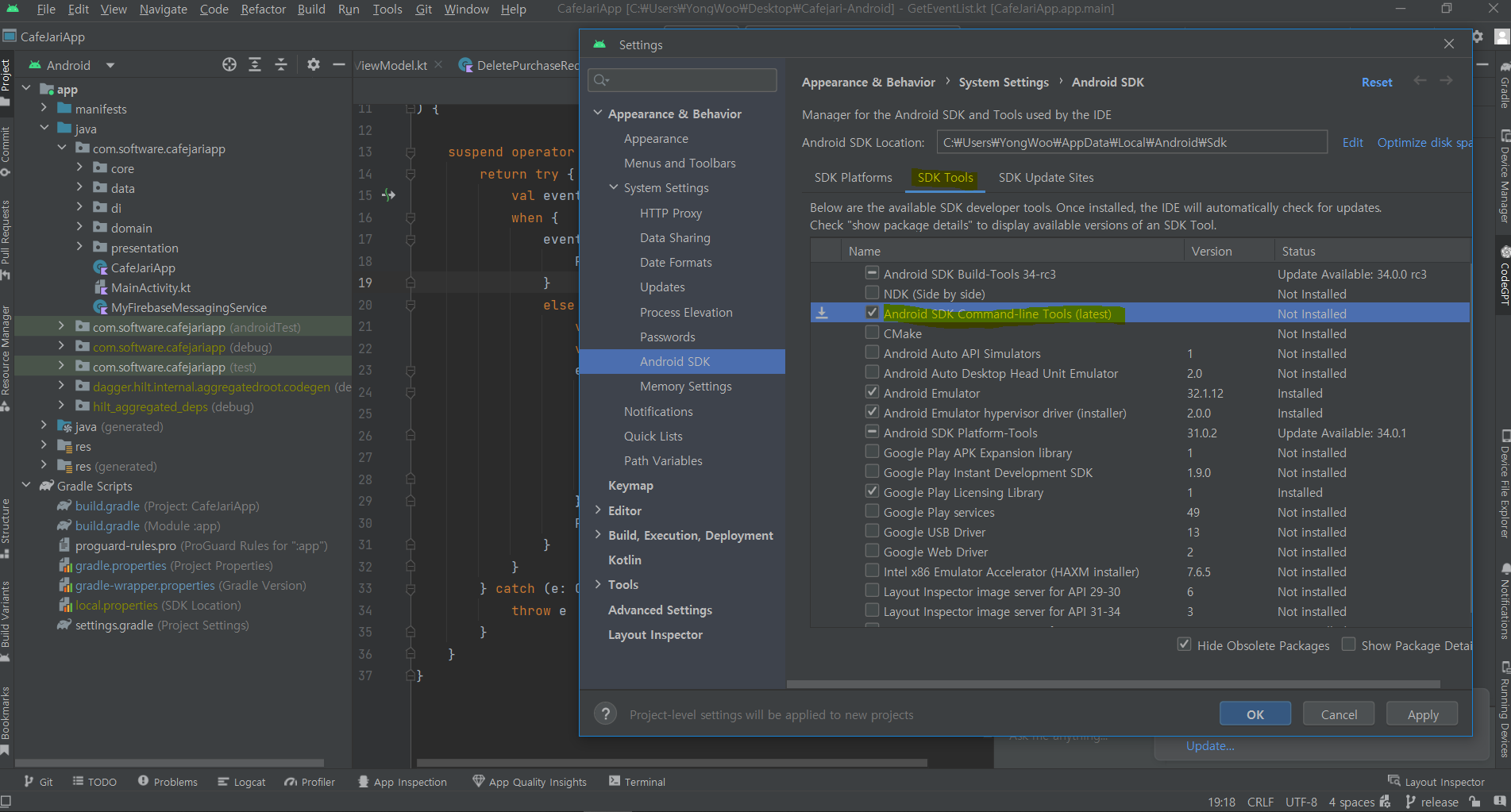Open Layout Inspector from status bar
1511x812 pixels.
(x=1436, y=782)
